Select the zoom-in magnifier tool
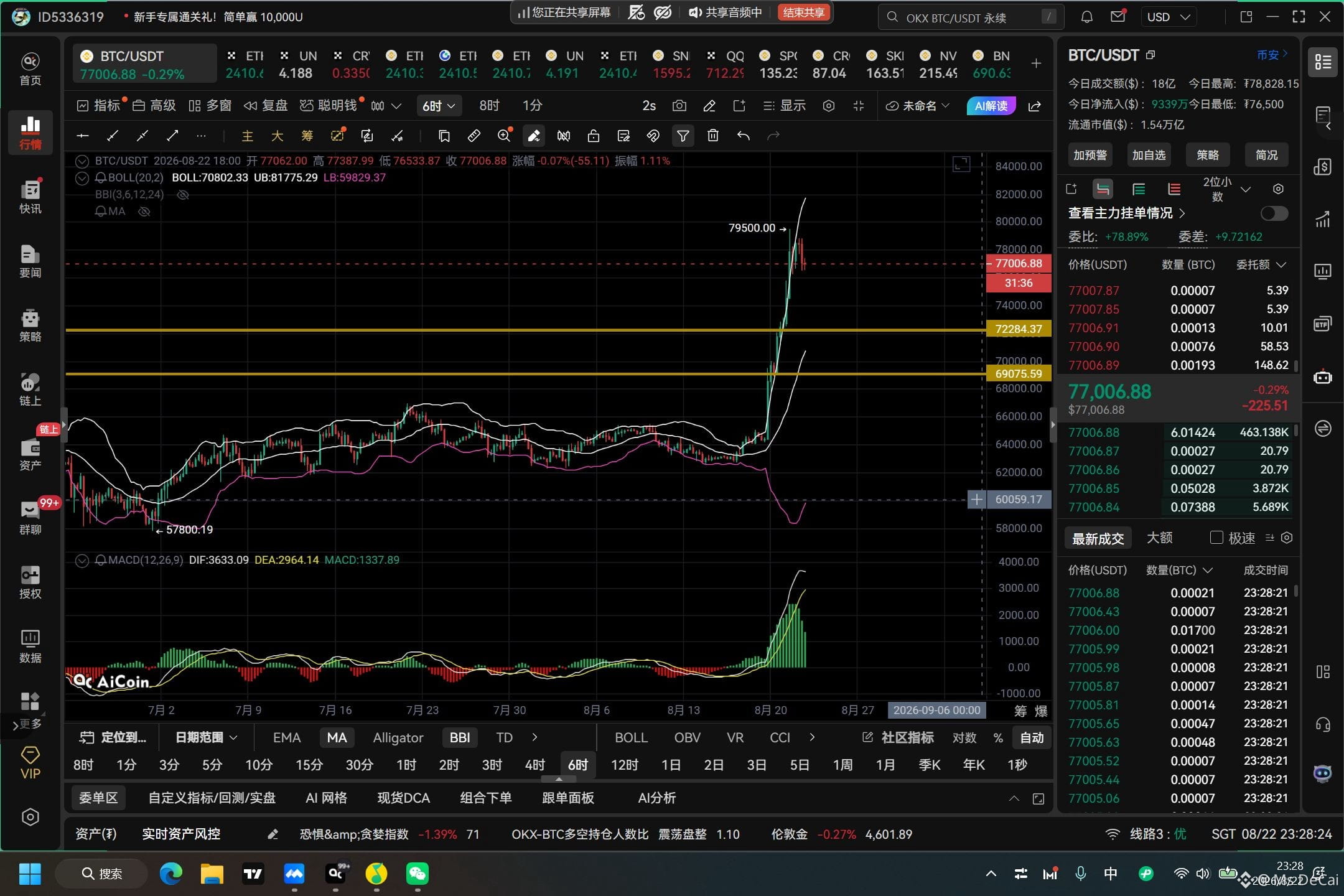This screenshot has width=1344, height=896. 504,136
